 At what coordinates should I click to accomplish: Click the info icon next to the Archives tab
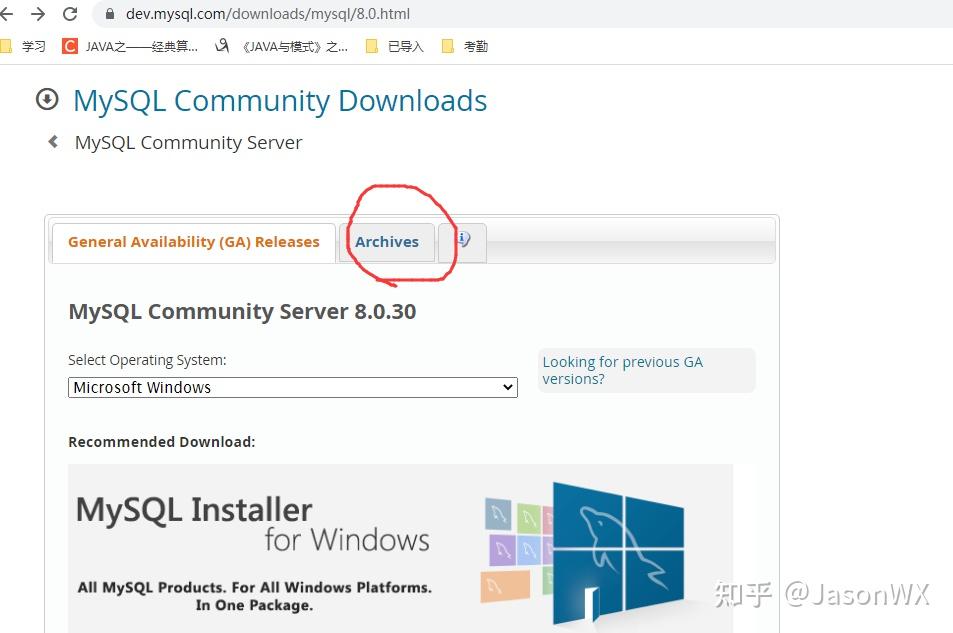click(x=462, y=238)
